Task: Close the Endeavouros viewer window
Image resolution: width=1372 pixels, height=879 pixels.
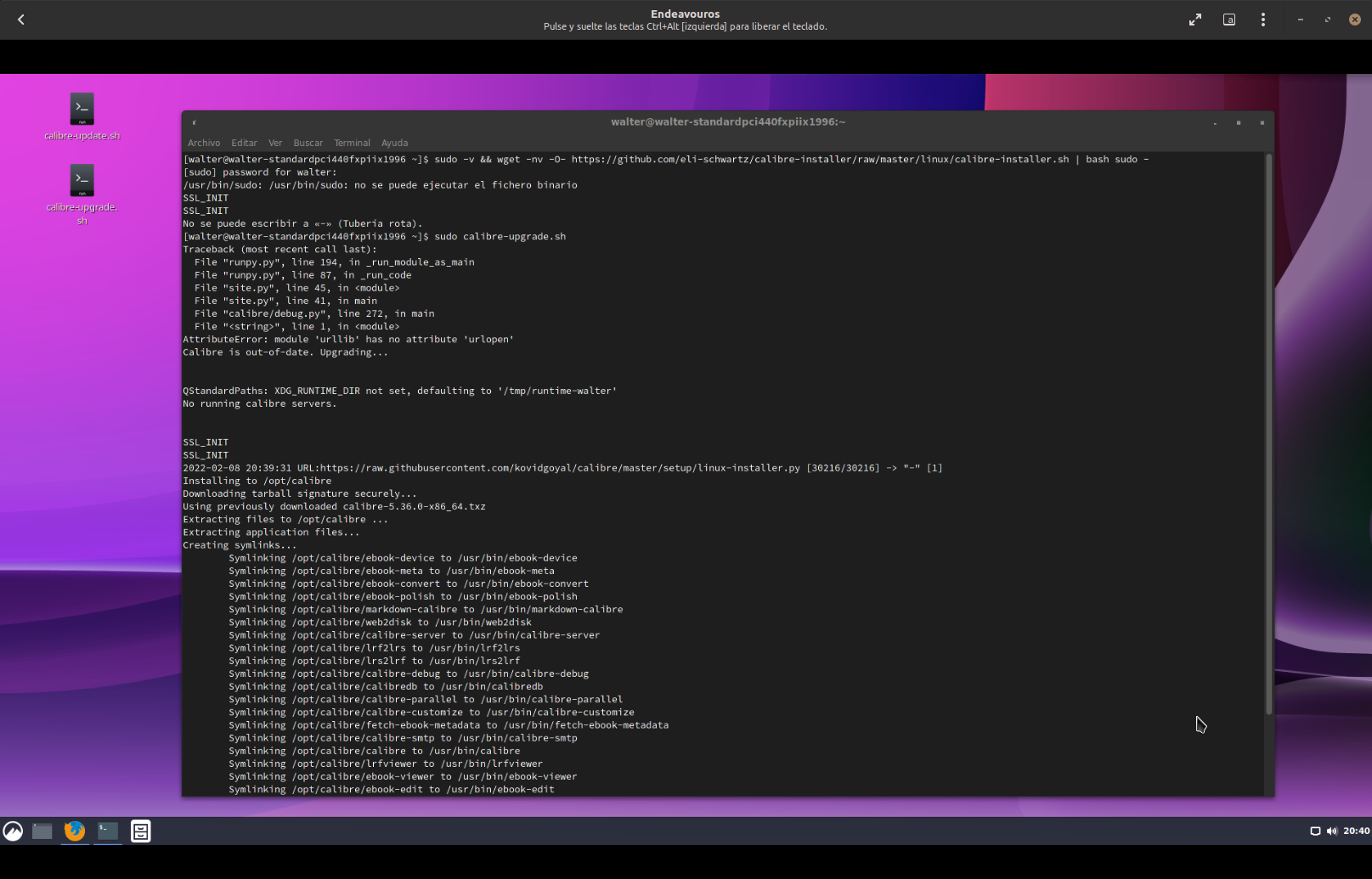Action: point(1355,20)
